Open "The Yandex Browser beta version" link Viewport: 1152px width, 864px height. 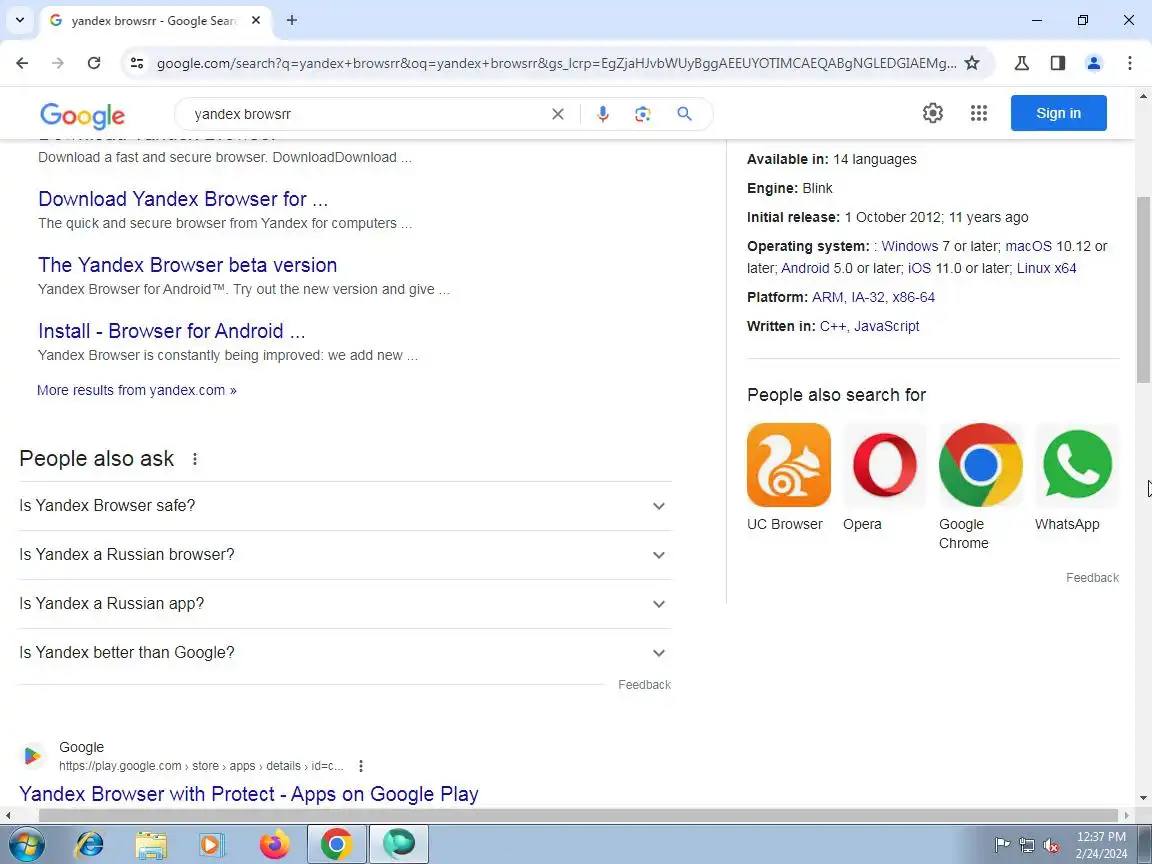pyautogui.click(x=187, y=265)
